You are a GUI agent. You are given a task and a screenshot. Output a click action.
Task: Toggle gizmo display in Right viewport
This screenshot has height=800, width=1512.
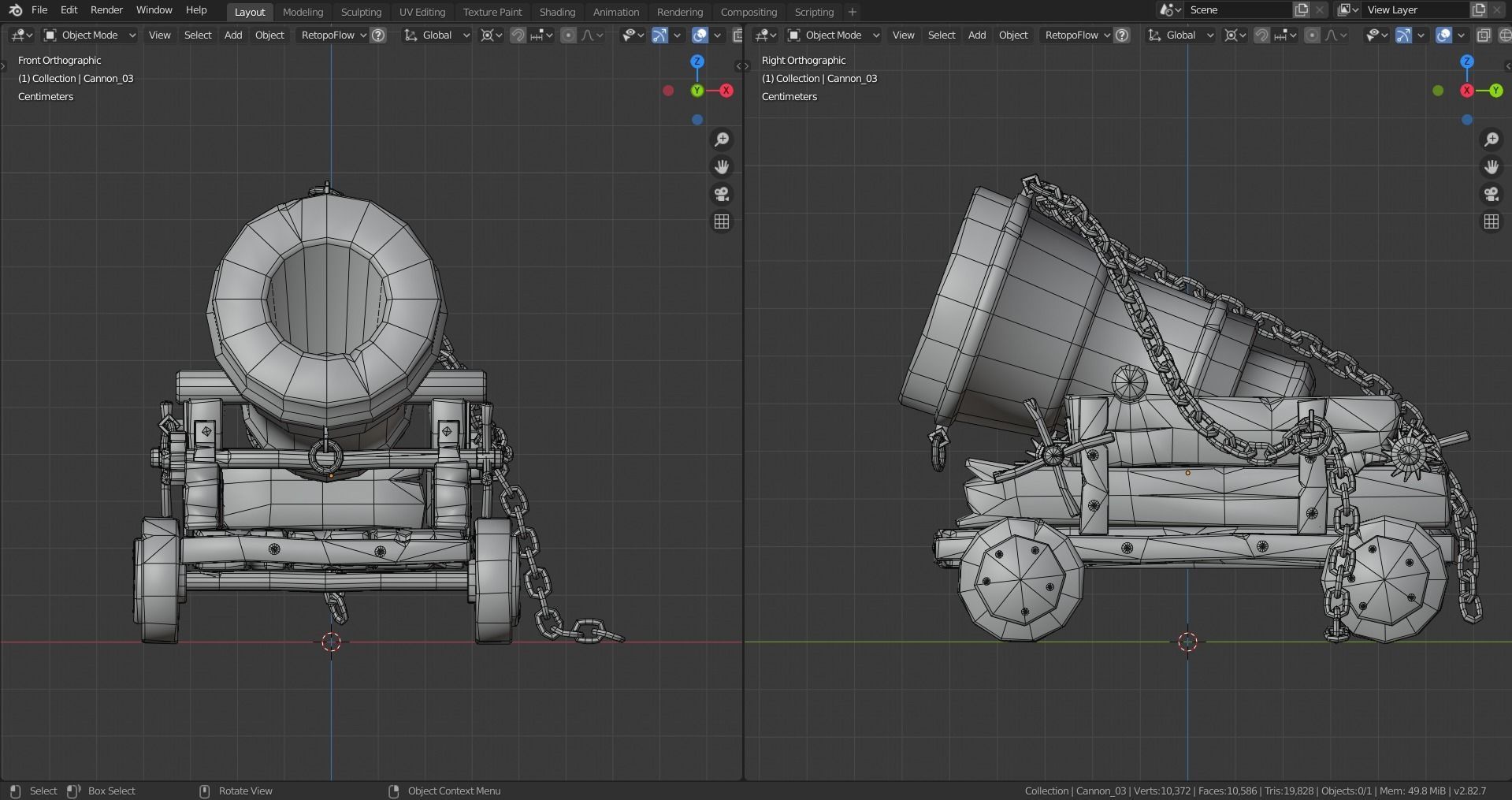coord(1403,35)
